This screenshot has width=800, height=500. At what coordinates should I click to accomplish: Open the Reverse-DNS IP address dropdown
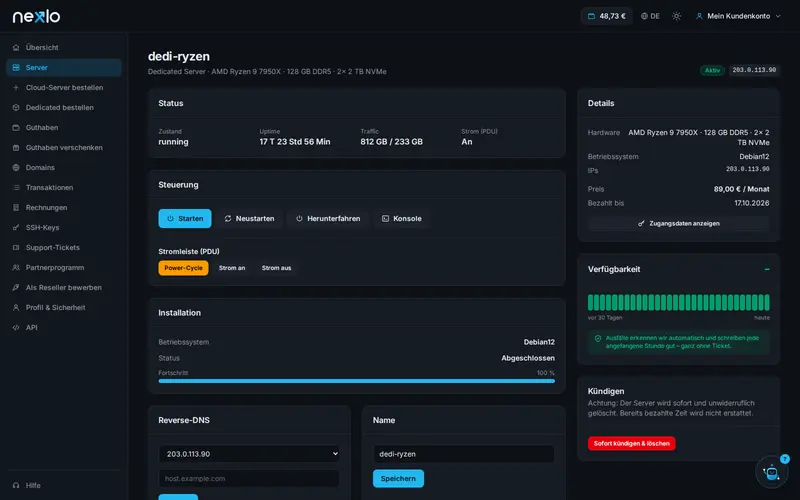(x=249, y=454)
